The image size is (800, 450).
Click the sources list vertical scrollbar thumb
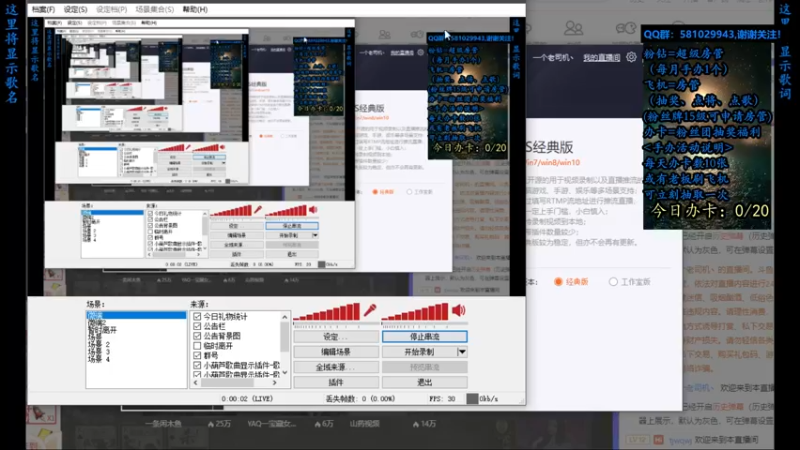point(285,337)
